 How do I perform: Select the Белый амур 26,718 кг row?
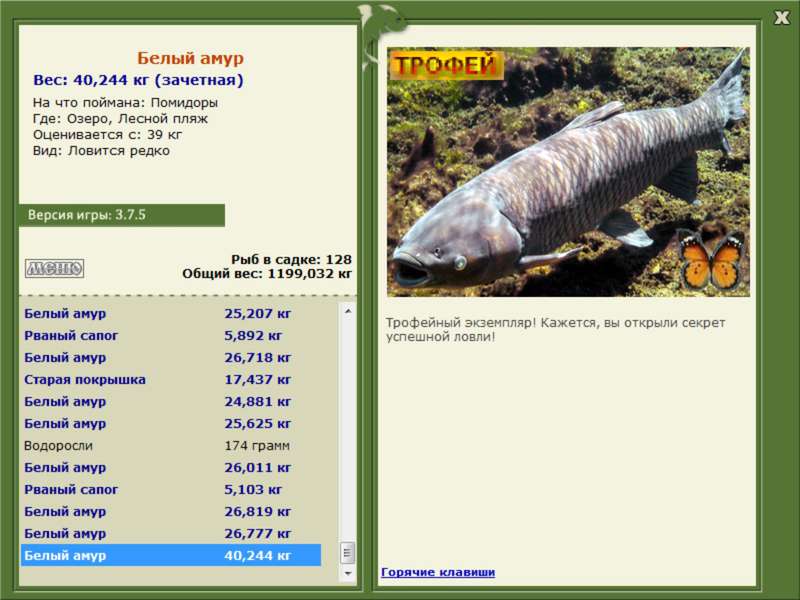(x=171, y=357)
